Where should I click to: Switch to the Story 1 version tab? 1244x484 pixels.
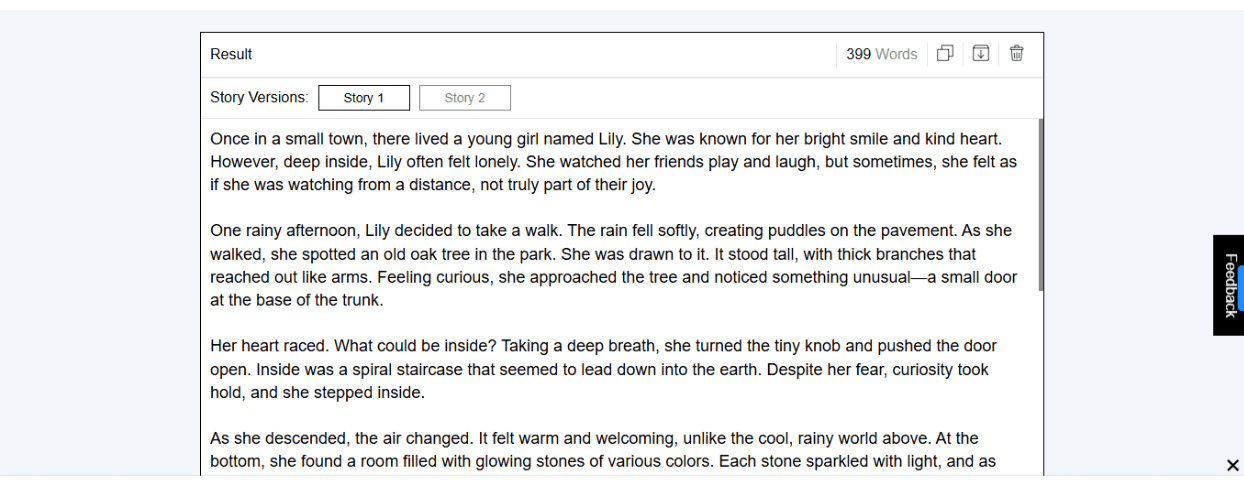click(x=364, y=98)
